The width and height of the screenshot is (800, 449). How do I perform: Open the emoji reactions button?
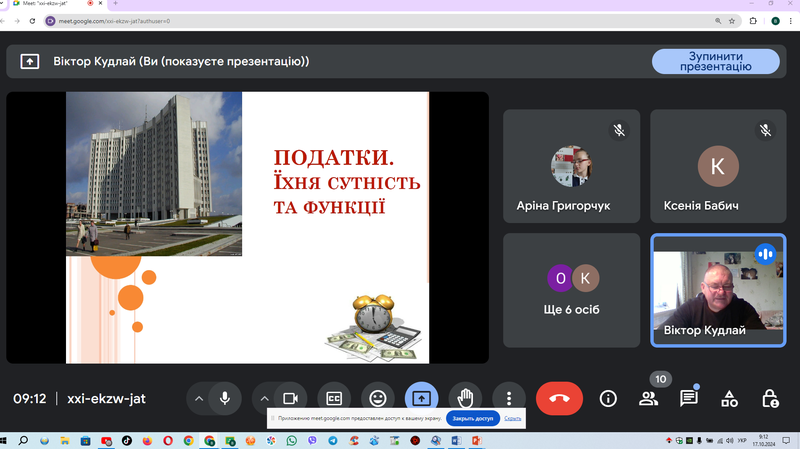pyautogui.click(x=378, y=398)
